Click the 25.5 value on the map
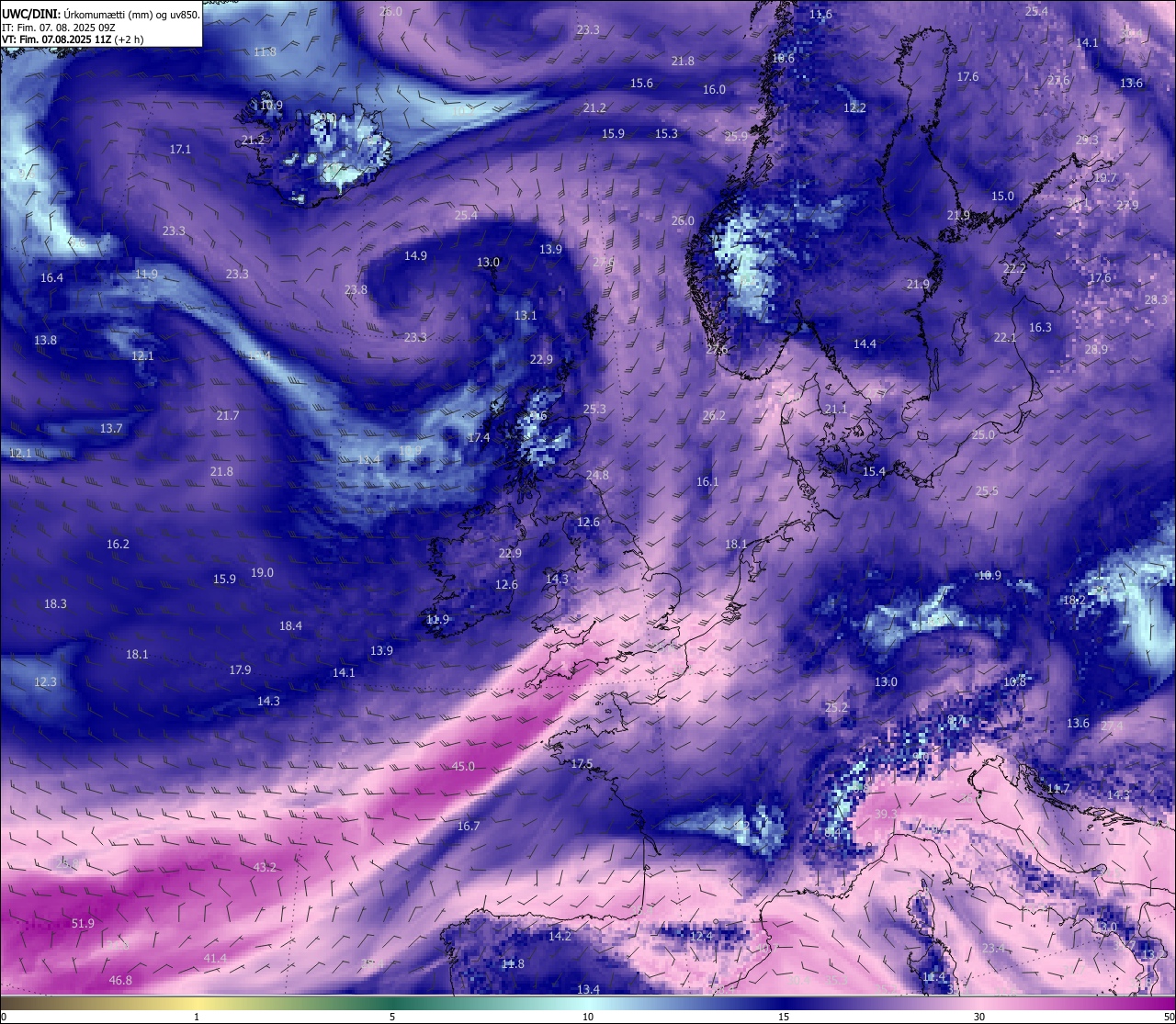Screen dimensions: 1176x1024 pyautogui.click(x=987, y=492)
